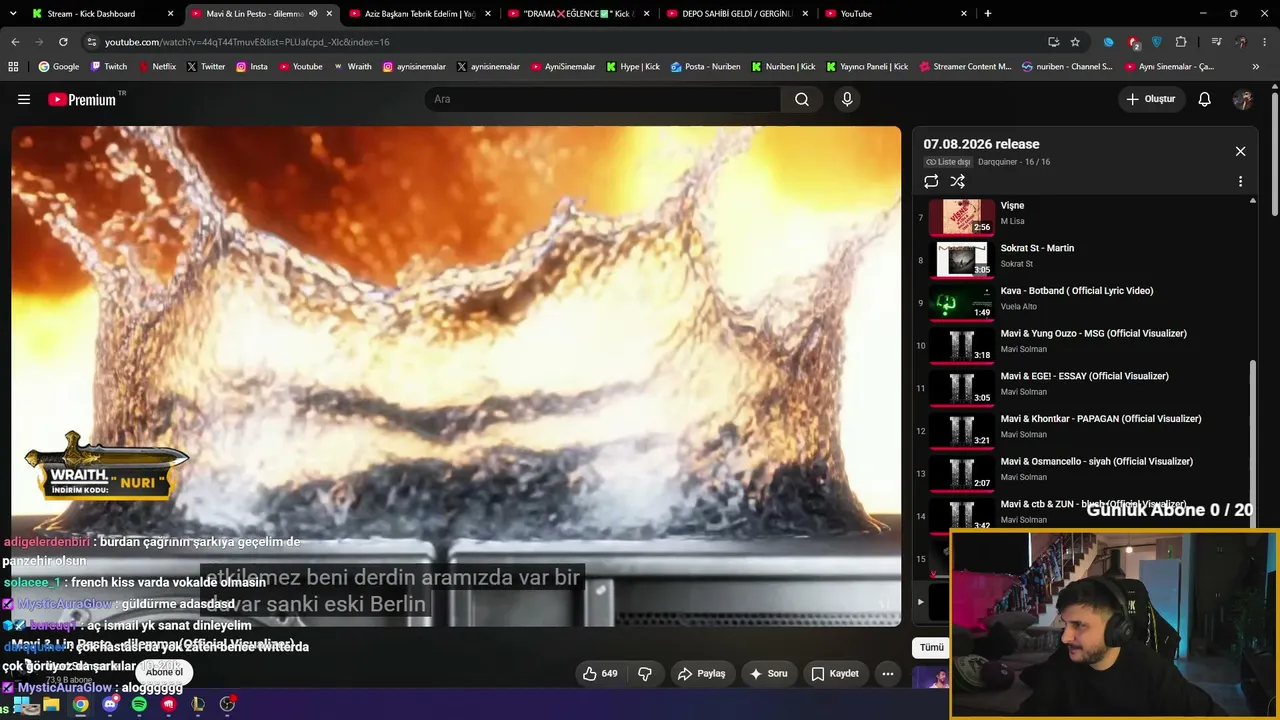Screen dimensions: 1280x720
Task: Open Darqquiner playlist owner link
Action: pos(995,162)
